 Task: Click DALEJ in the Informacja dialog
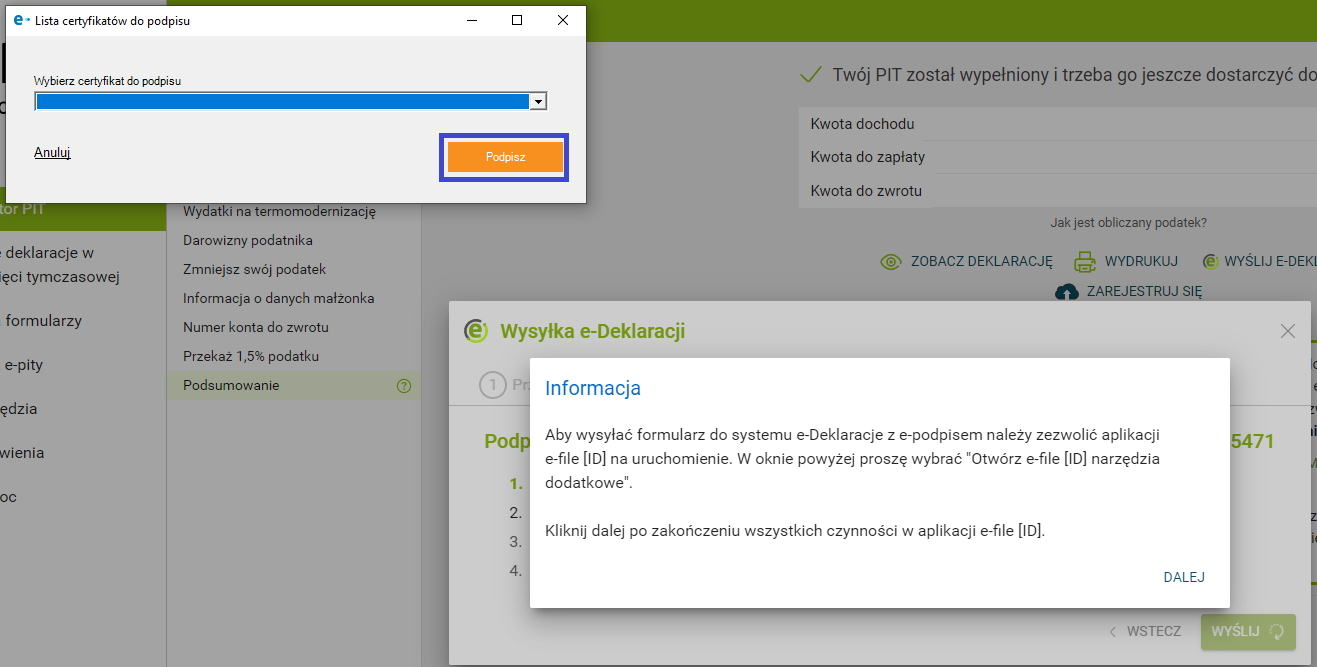[x=1184, y=577]
